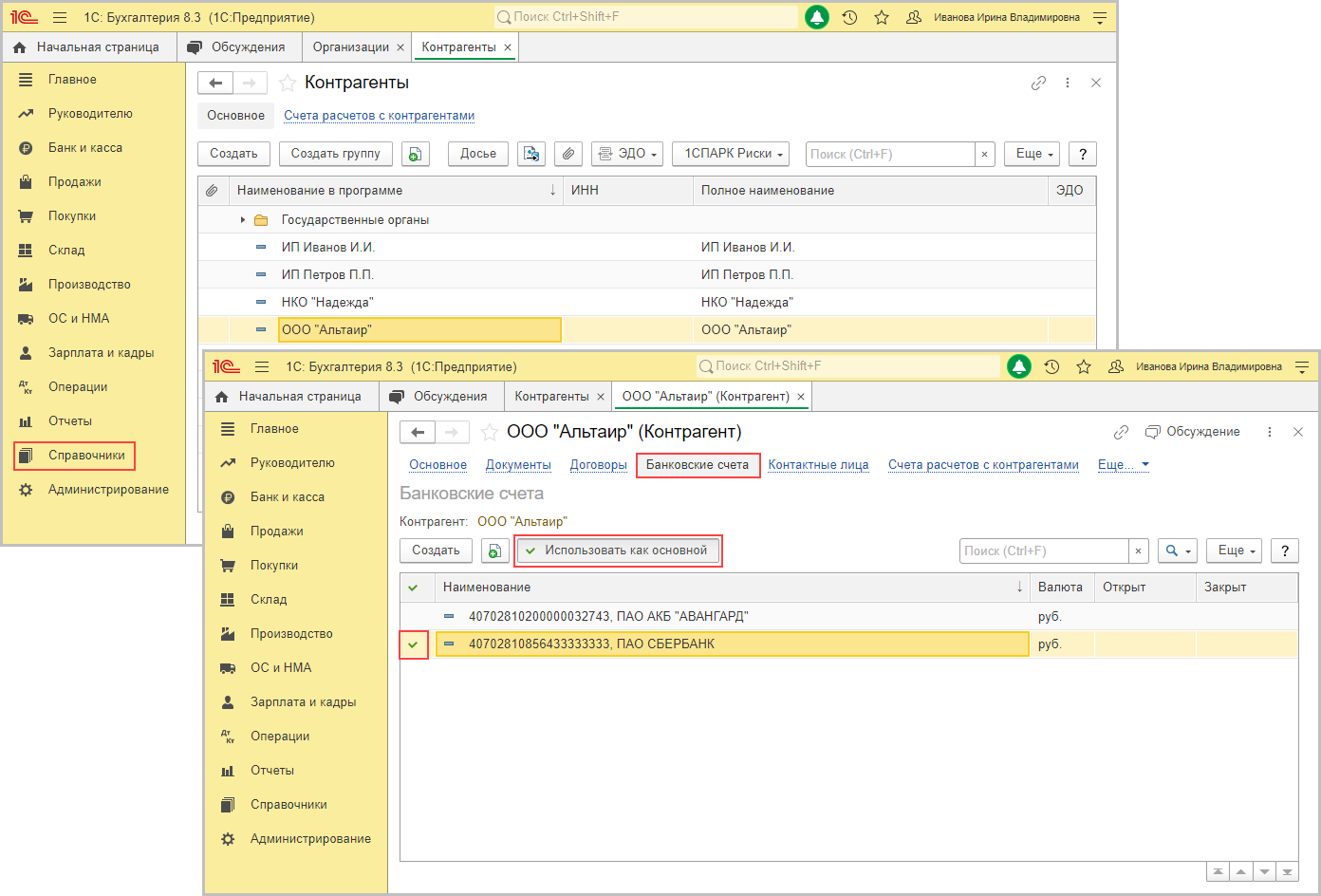Open the Банковские счета section link
This screenshot has width=1321, height=896.
click(x=698, y=465)
